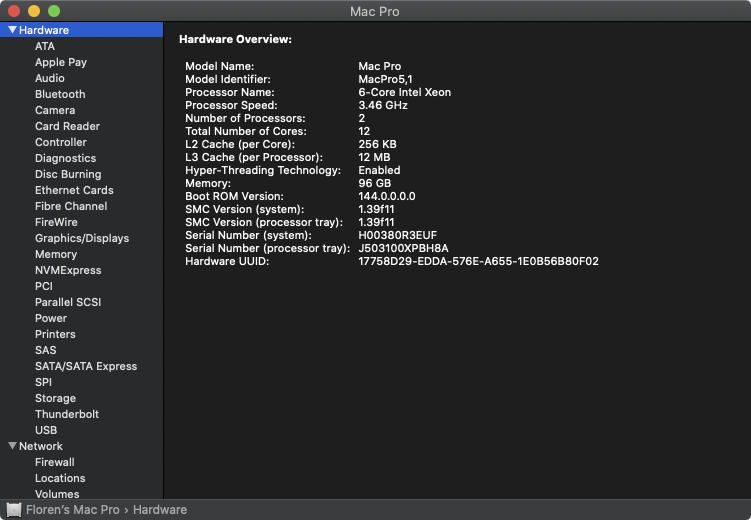Open the NVMExpress section

click(x=68, y=270)
